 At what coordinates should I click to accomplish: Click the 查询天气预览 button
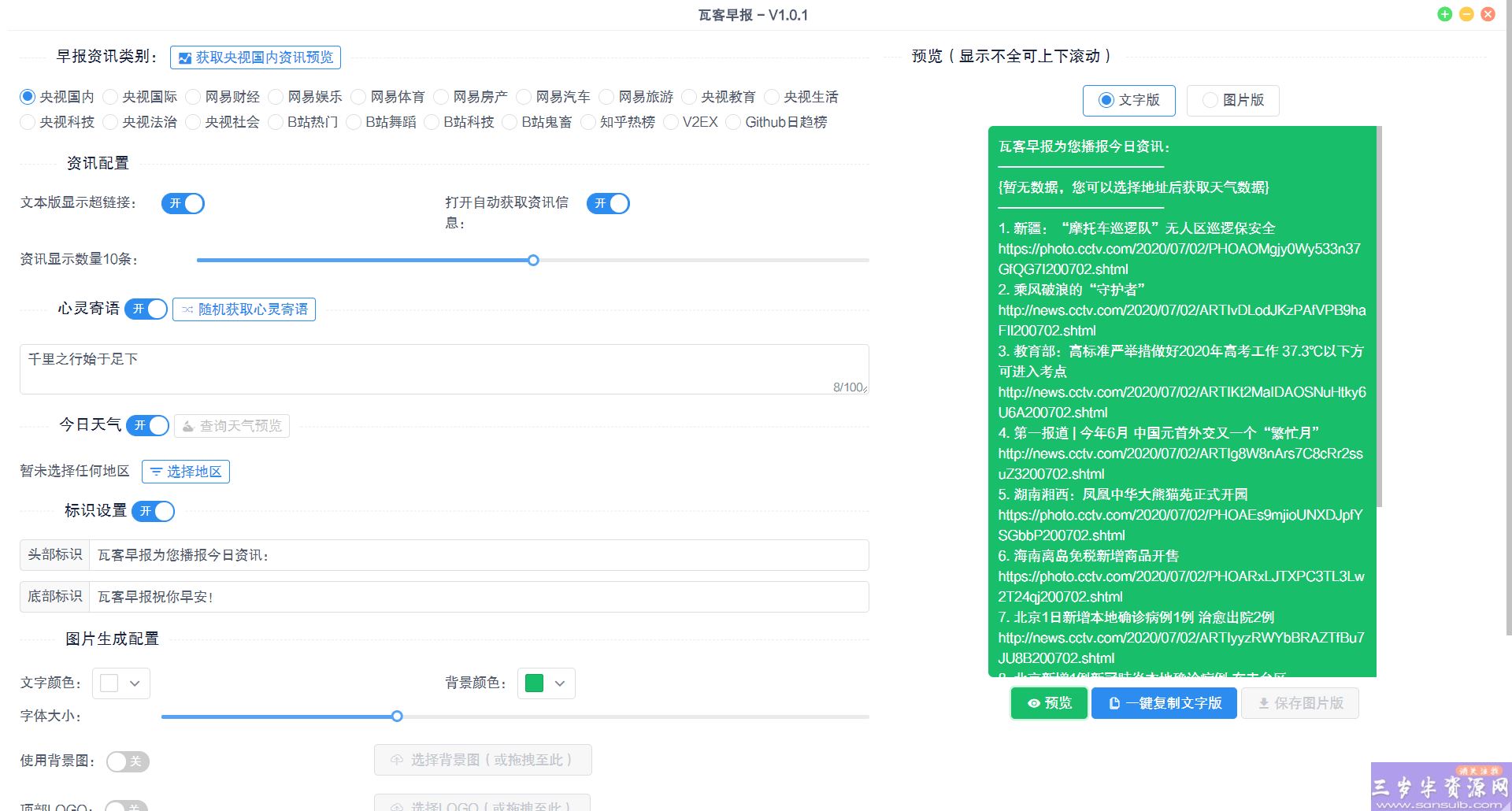[x=232, y=426]
